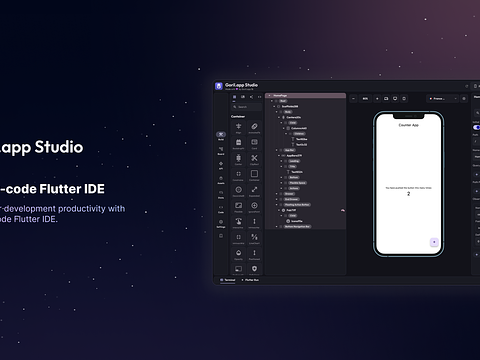Click the floating action button in preview

point(434,242)
